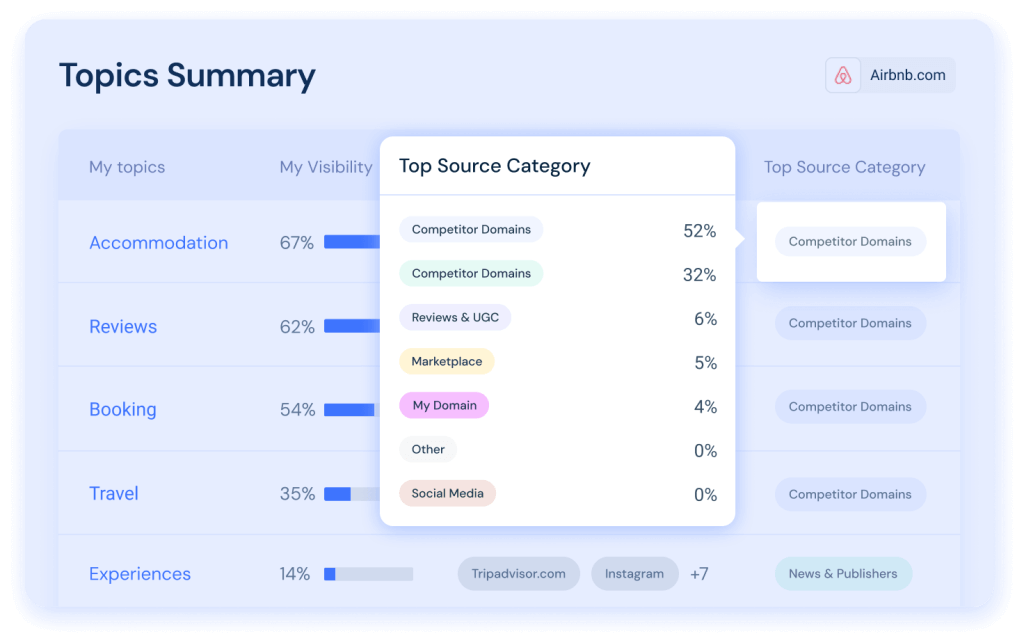1024x643 pixels.
Task: Click the Experiences topic link
Action: (x=140, y=574)
